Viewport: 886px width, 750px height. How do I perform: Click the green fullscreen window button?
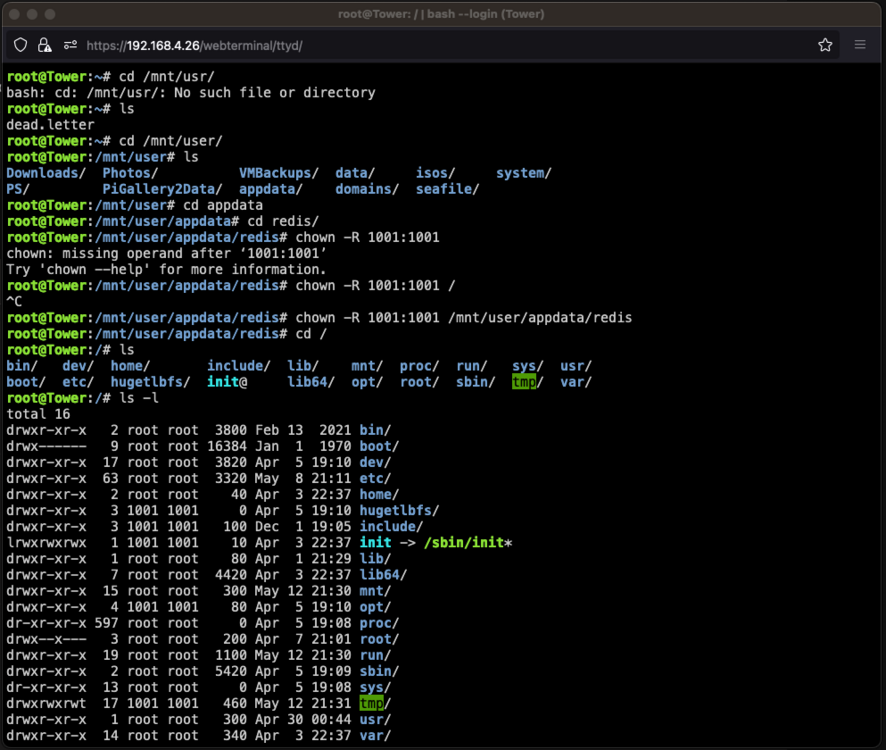(50, 14)
